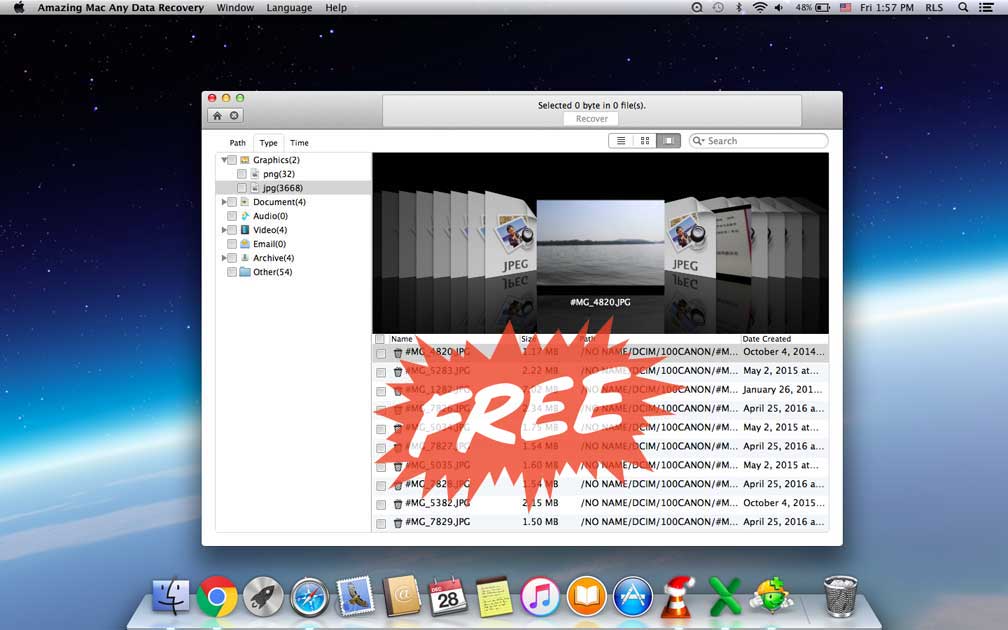Enable the Other(54) category checkbox
This screenshot has width=1008, height=630.
coord(232,272)
